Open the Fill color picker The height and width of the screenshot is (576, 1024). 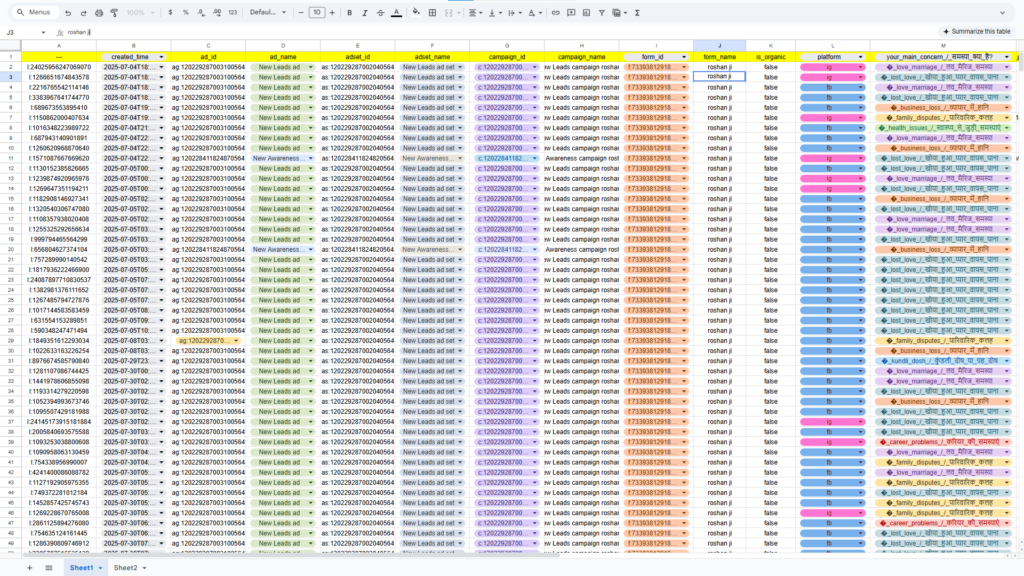coord(416,13)
